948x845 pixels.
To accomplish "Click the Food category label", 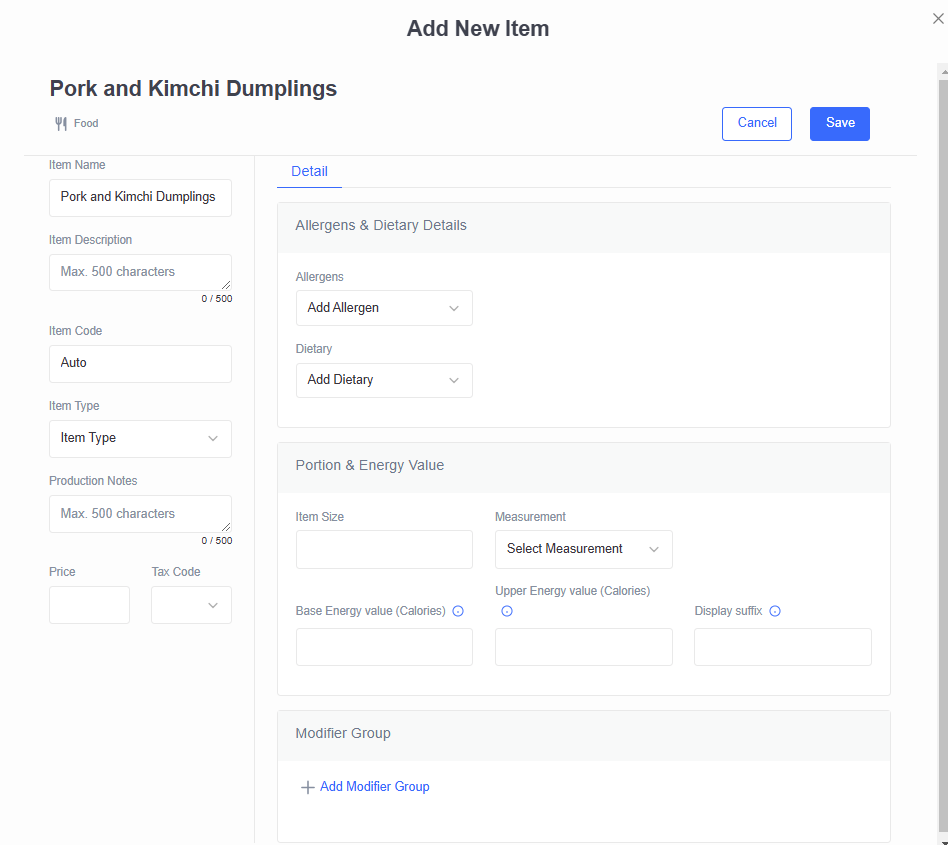I will 86,123.
